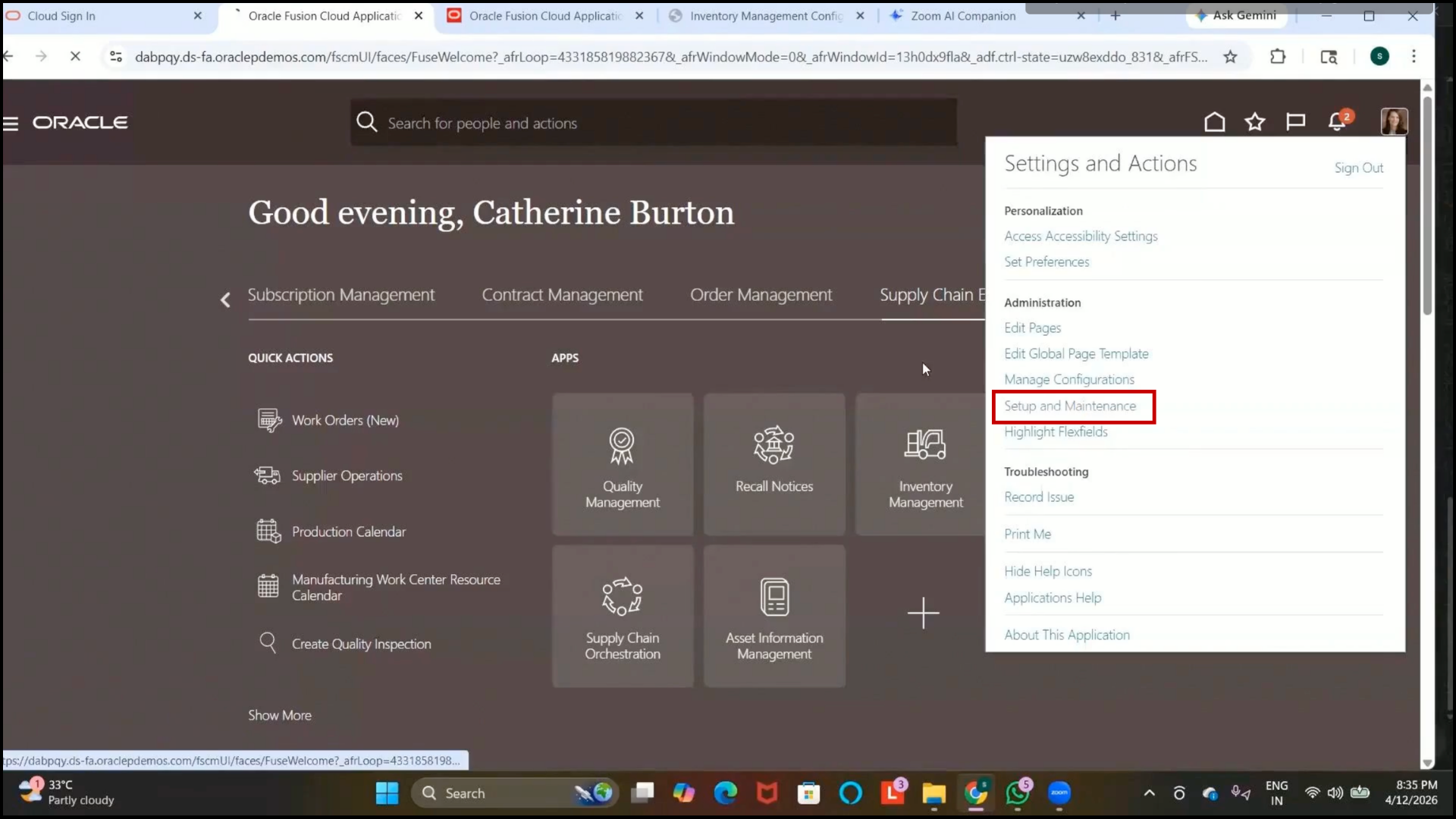Image resolution: width=1456 pixels, height=819 pixels.
Task: Click the Supplier Operations truck icon
Action: click(x=267, y=475)
